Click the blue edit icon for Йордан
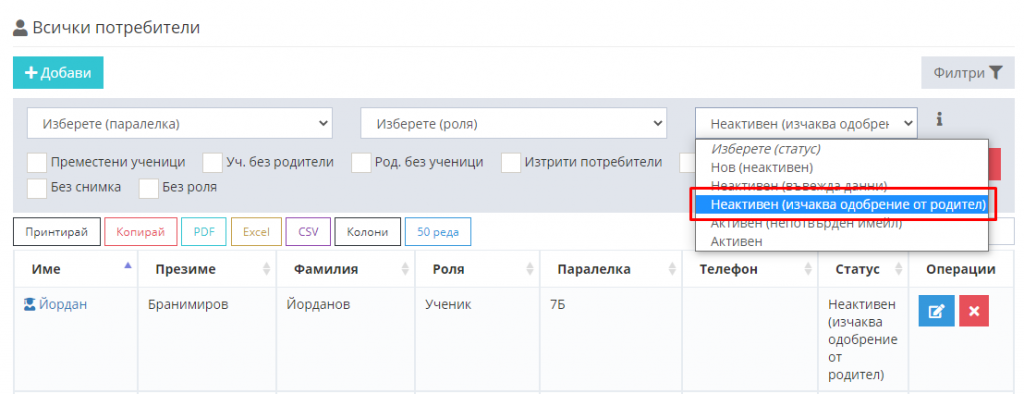1024x394 pixels. [936, 310]
